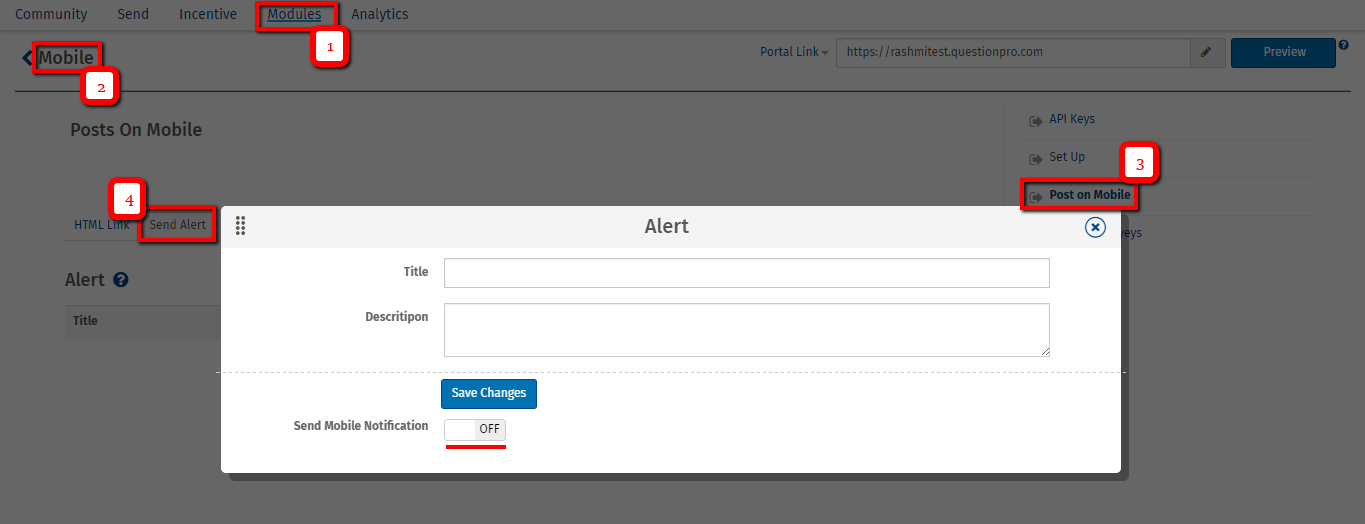Click the help icon beside Preview button
Screen dimensions: 1365x524
(x=1343, y=44)
